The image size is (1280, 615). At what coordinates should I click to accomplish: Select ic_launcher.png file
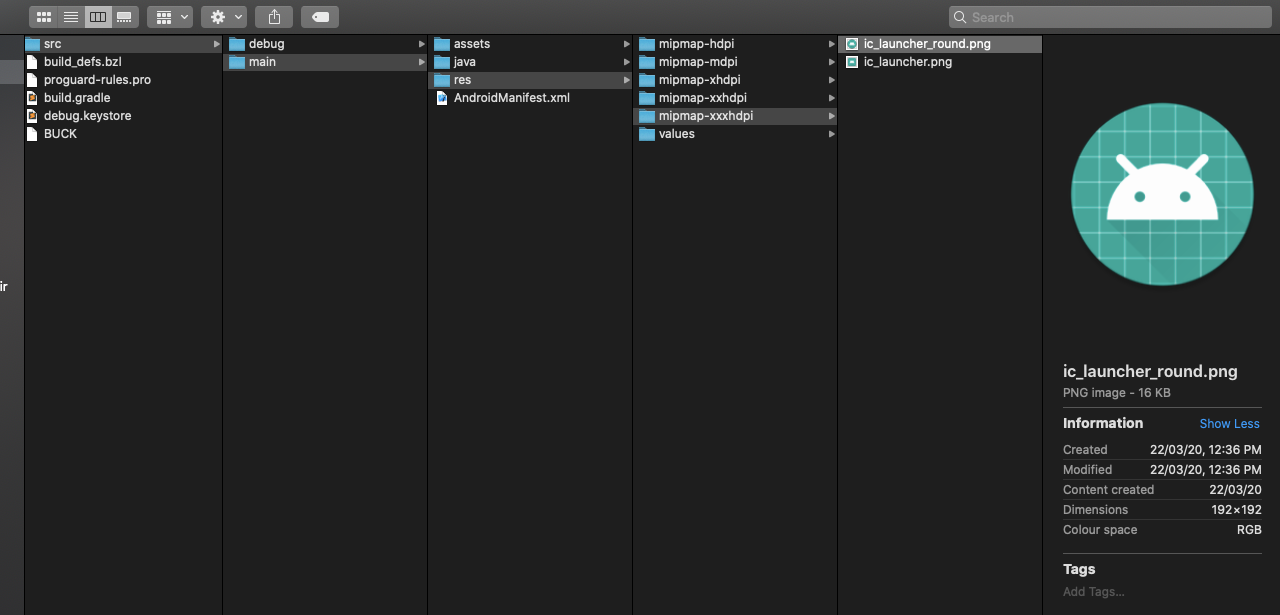940,62
